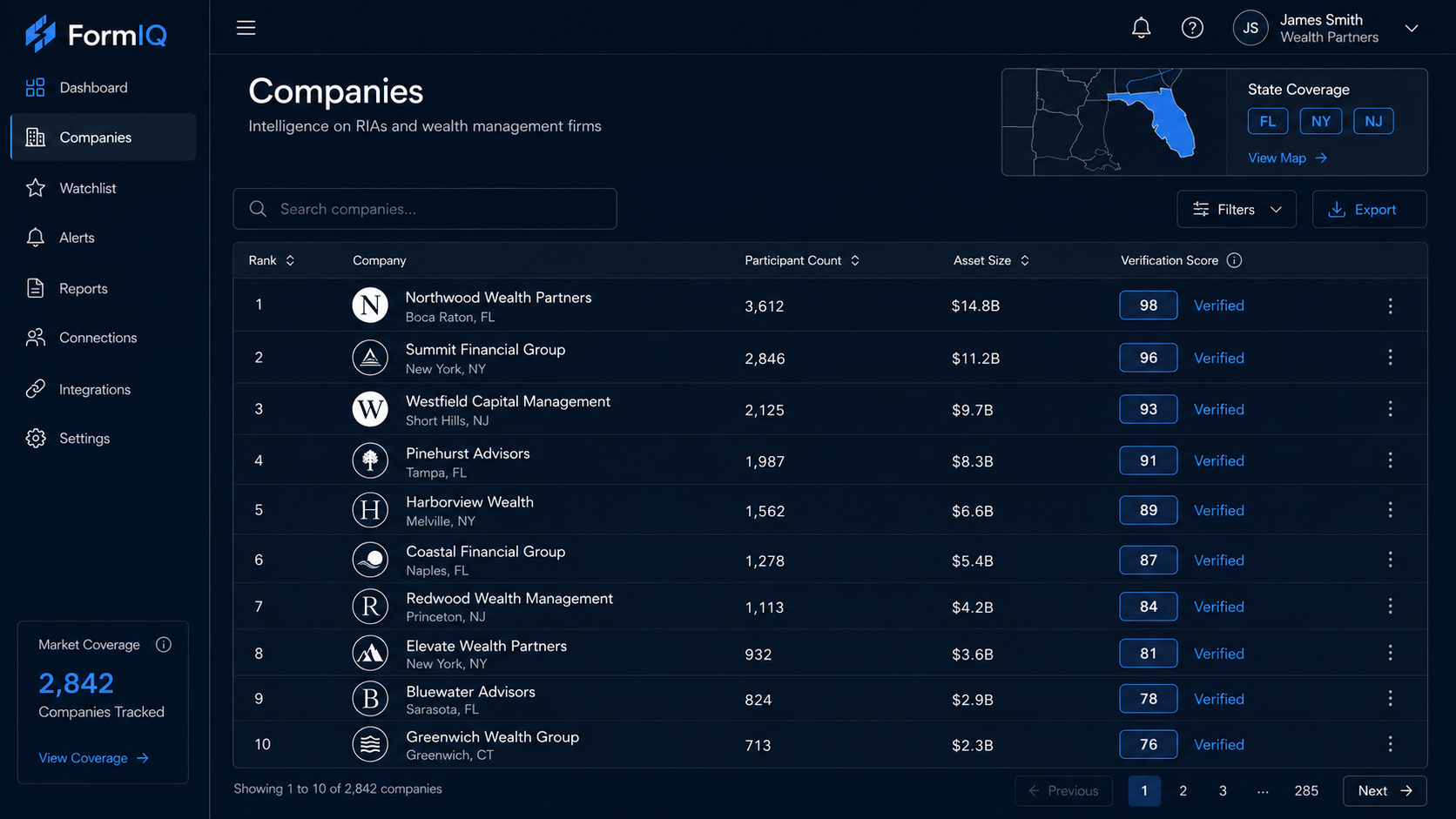Click the FormIQ lightning logo
This screenshot has height=819, width=1456.
40,34
